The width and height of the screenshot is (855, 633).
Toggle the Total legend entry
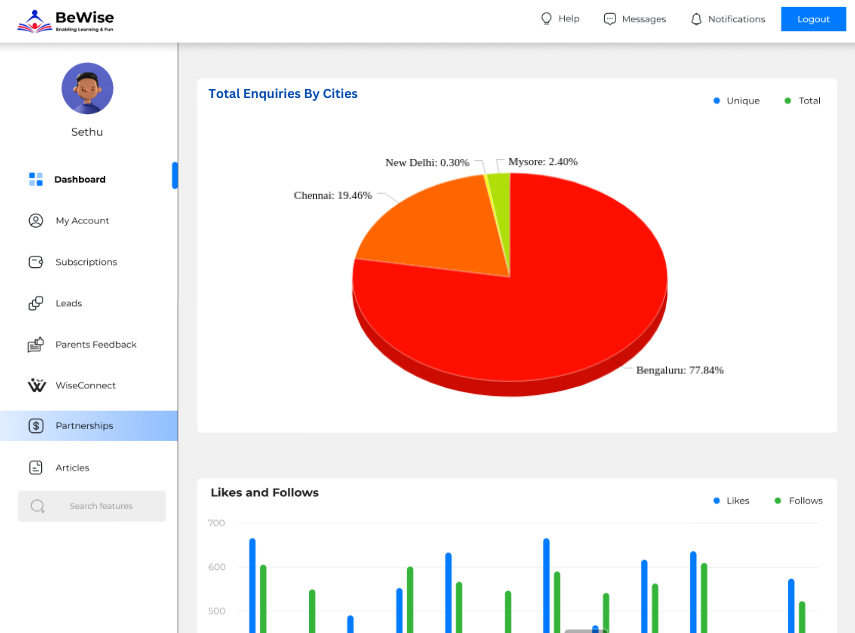tap(803, 100)
